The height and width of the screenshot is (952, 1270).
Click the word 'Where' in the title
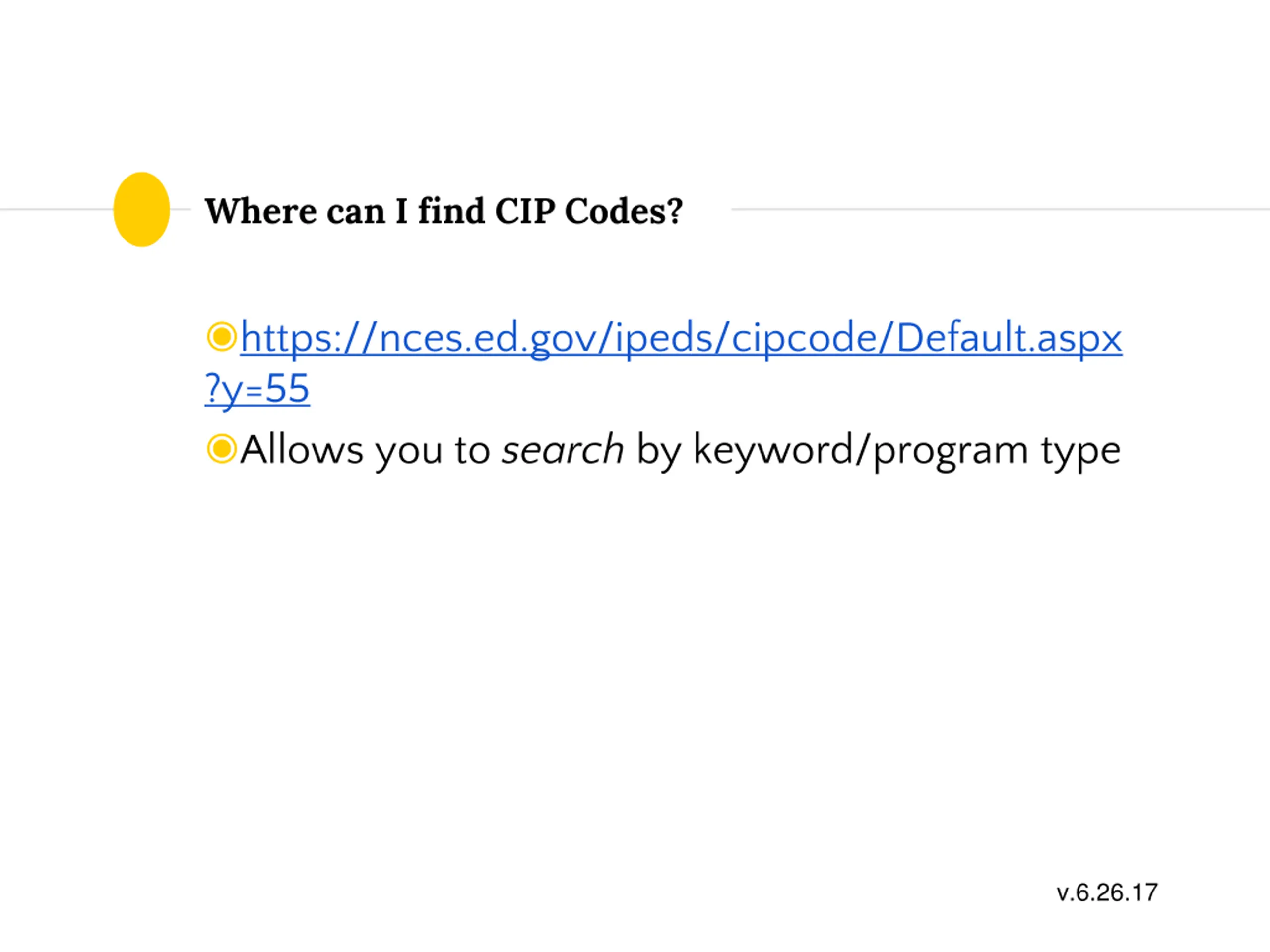(x=260, y=211)
